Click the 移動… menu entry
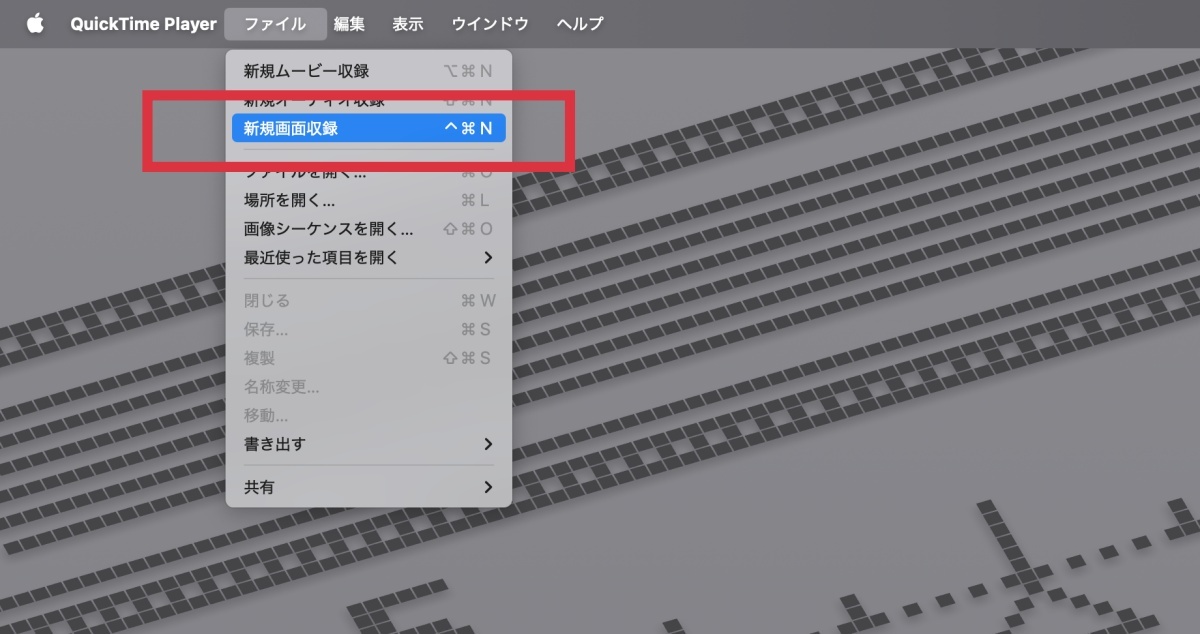 [368, 415]
